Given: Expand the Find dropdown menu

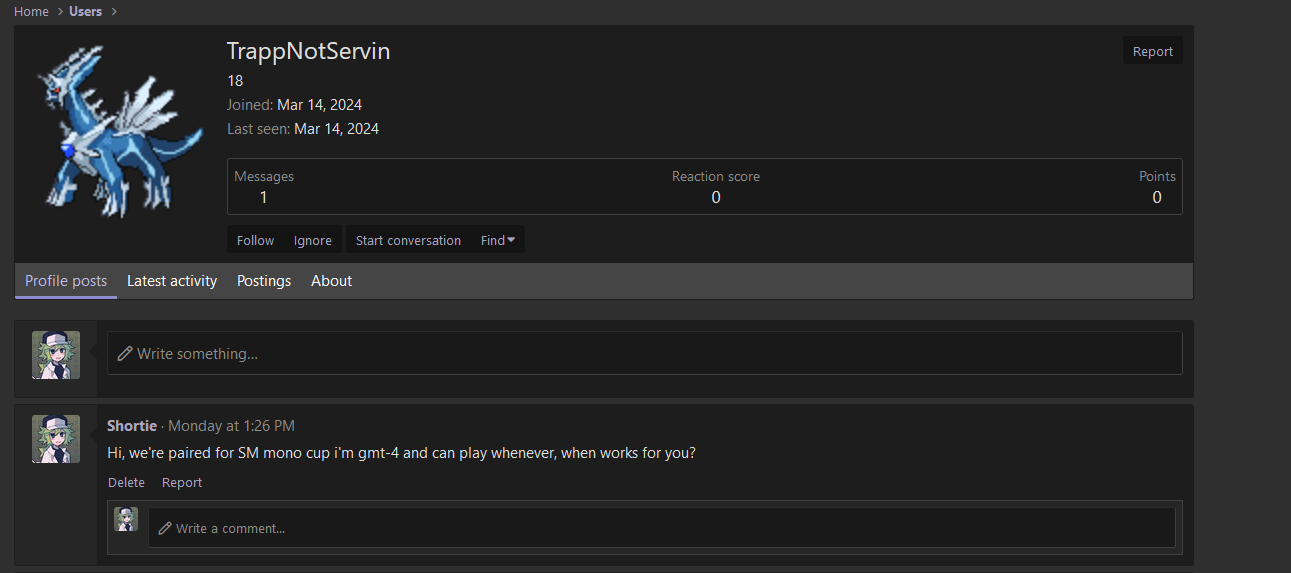Looking at the screenshot, I should pyautogui.click(x=498, y=240).
